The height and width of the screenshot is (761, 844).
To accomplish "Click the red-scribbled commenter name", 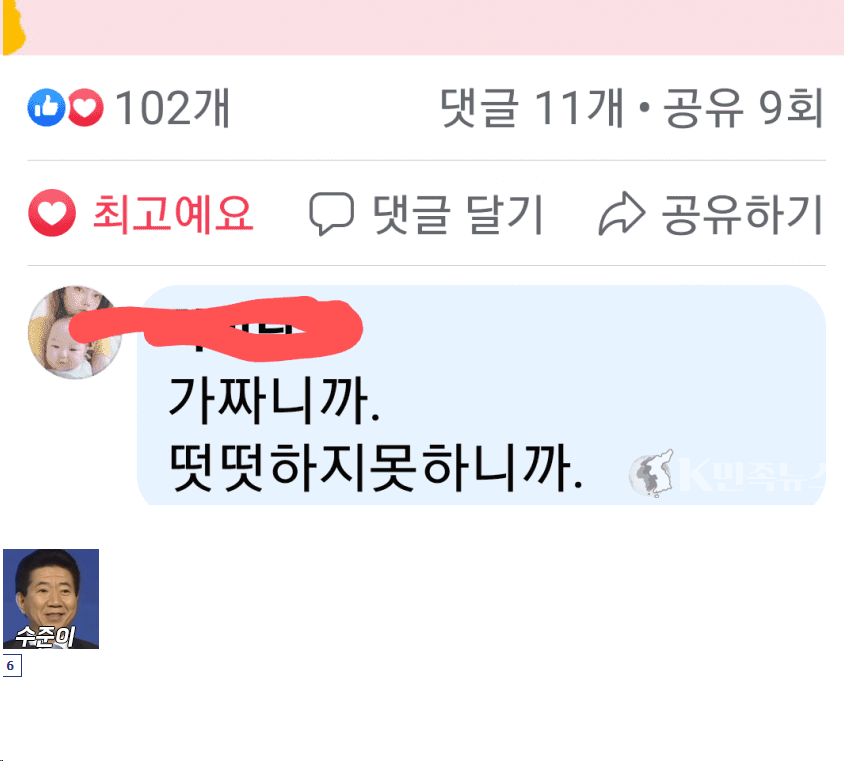I will (x=253, y=328).
